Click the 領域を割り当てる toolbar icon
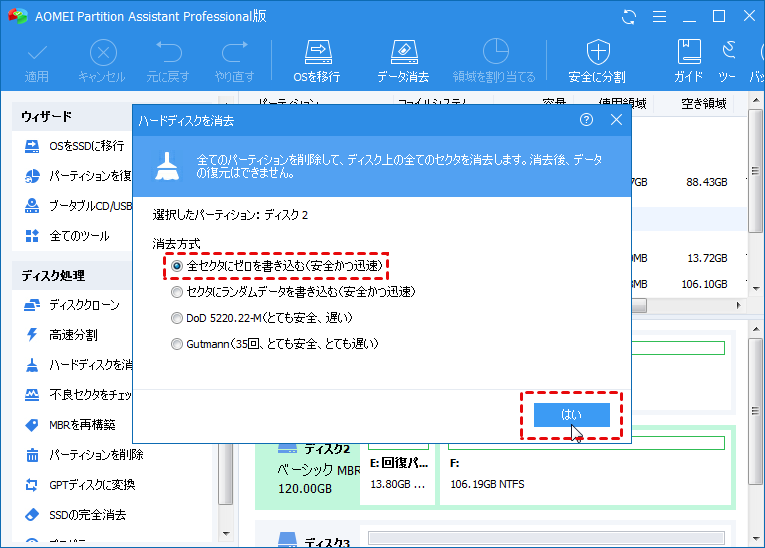 click(494, 62)
